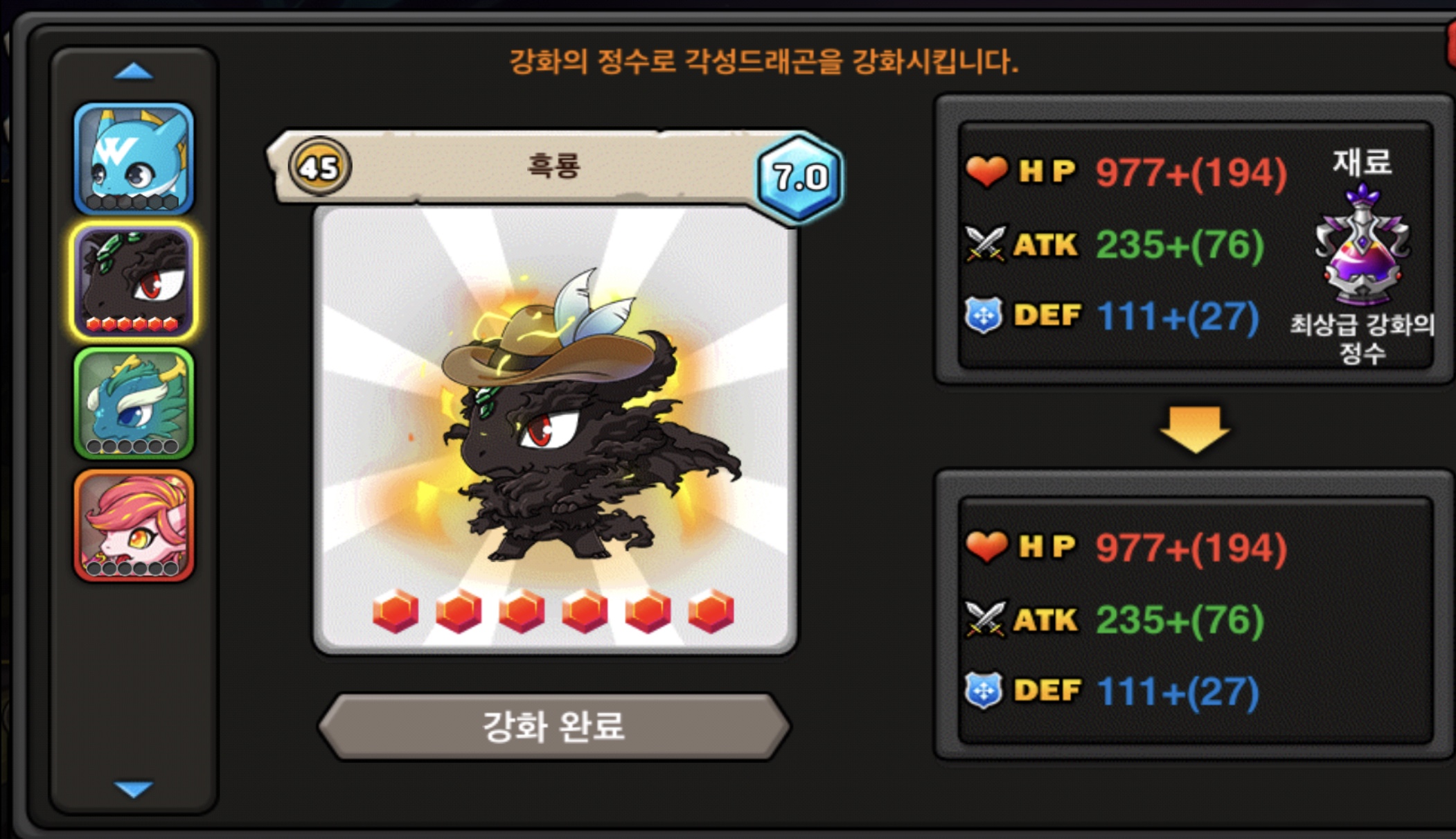
Task: Click the HP heart icon in lower stats
Action: (986, 546)
